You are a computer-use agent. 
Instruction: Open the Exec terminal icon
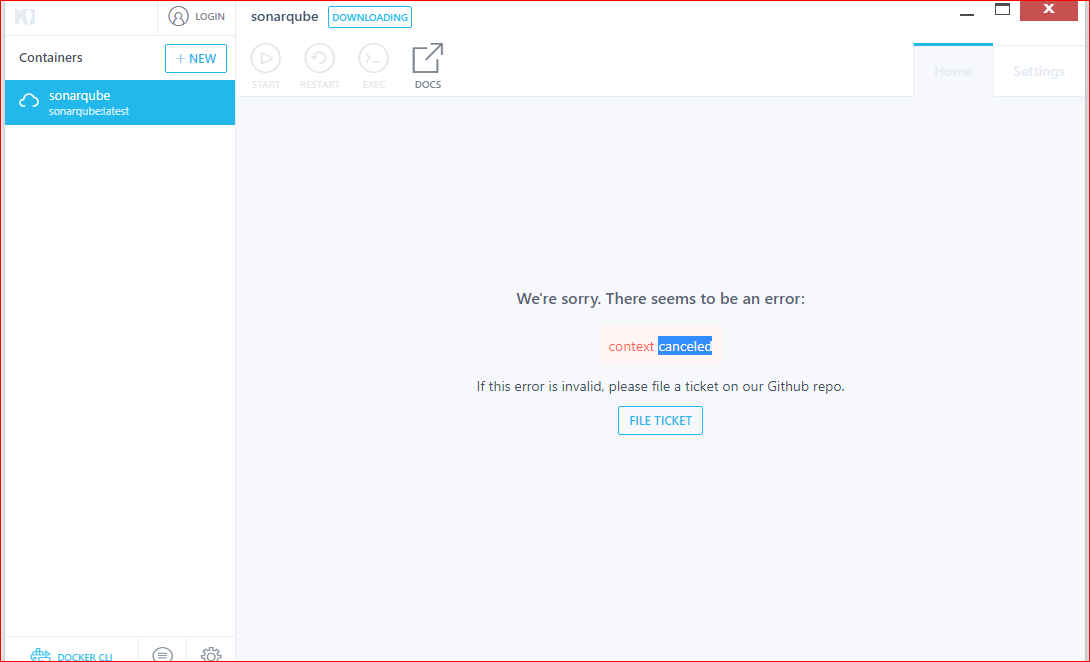coord(374,59)
